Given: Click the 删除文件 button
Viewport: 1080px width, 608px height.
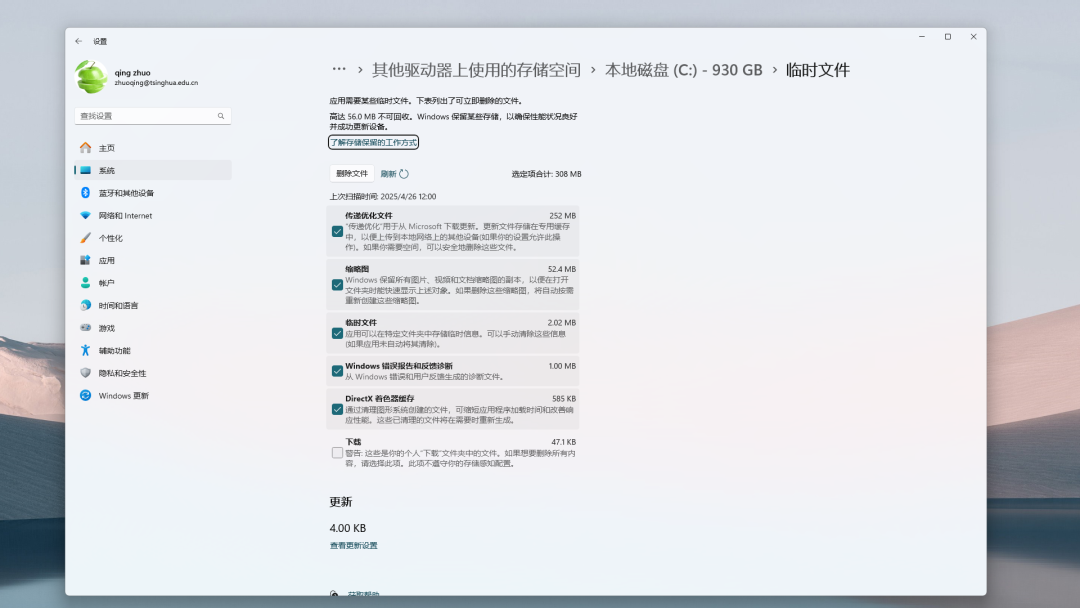Looking at the screenshot, I should pos(352,174).
